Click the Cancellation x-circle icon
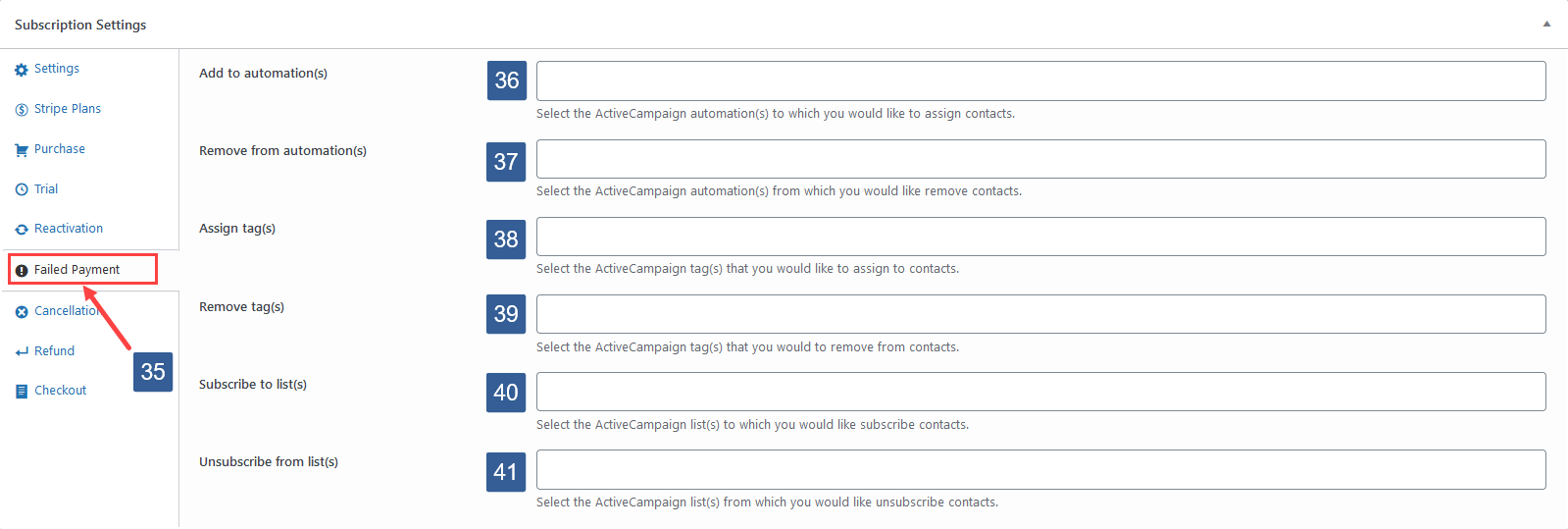The image size is (1568, 529). 22,312
